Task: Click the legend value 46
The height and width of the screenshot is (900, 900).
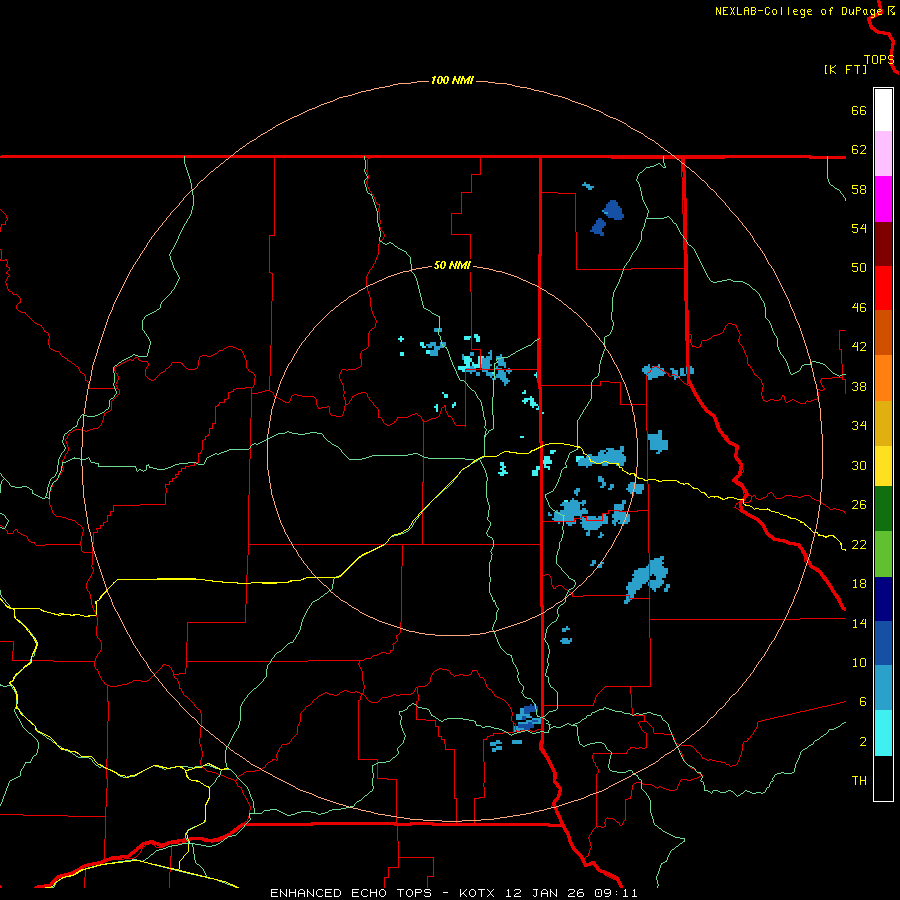Action: click(x=859, y=308)
